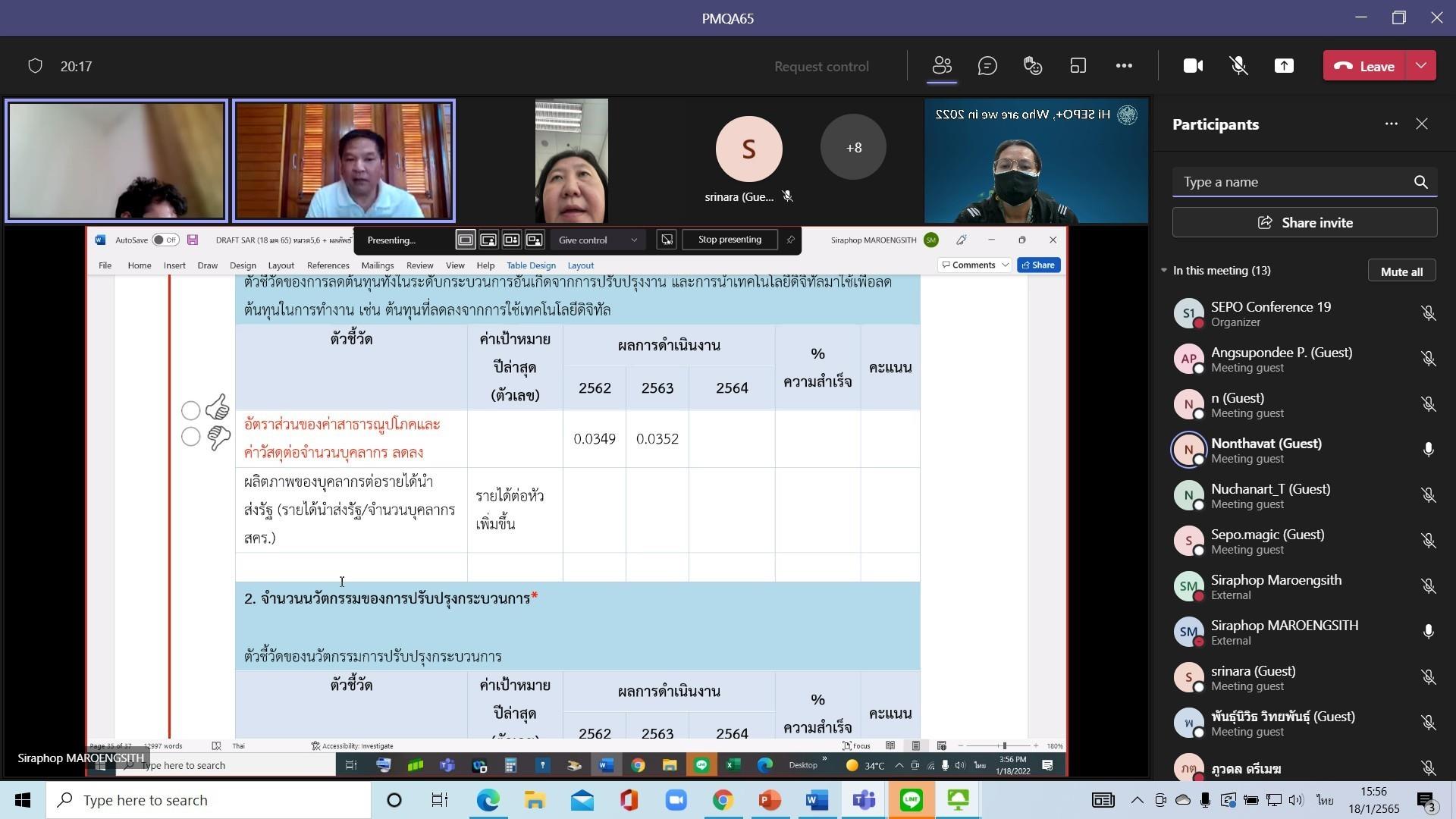Image resolution: width=1456 pixels, height=819 pixels.
Task: Open the breakout rooms icon
Action: [x=1078, y=66]
